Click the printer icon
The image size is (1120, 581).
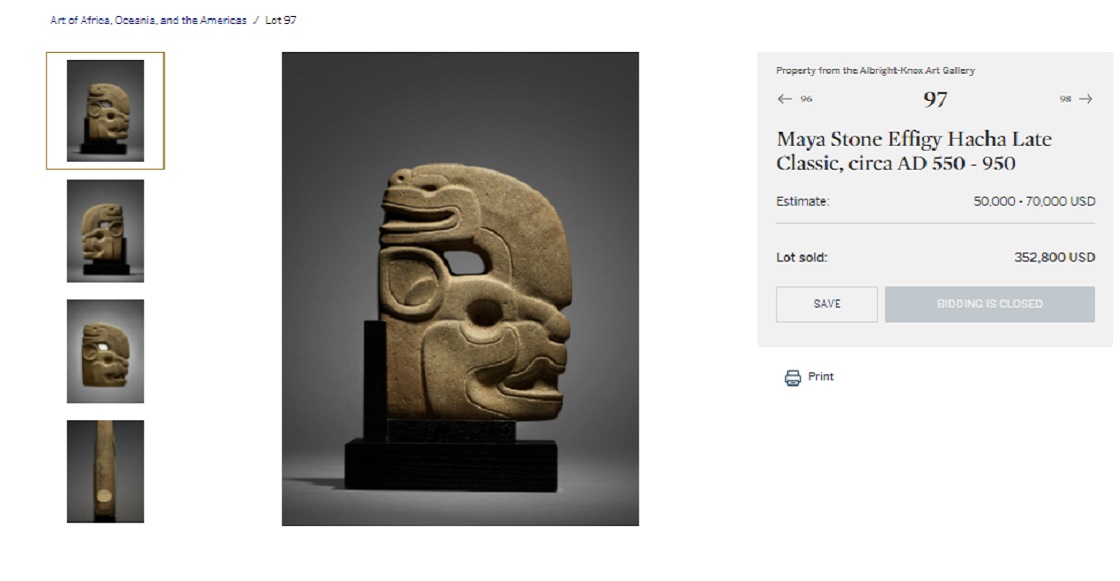(793, 377)
